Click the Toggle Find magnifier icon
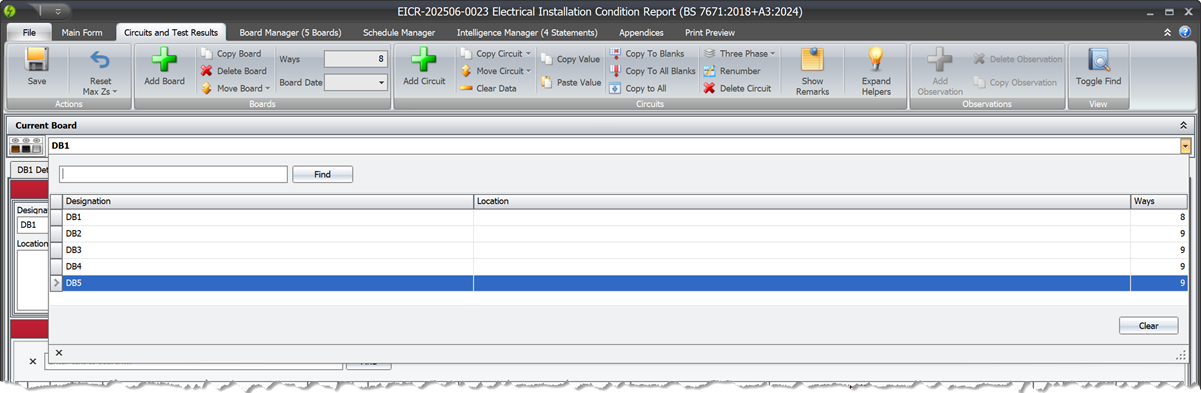This screenshot has height=393, width=1201. pyautogui.click(x=1098, y=60)
